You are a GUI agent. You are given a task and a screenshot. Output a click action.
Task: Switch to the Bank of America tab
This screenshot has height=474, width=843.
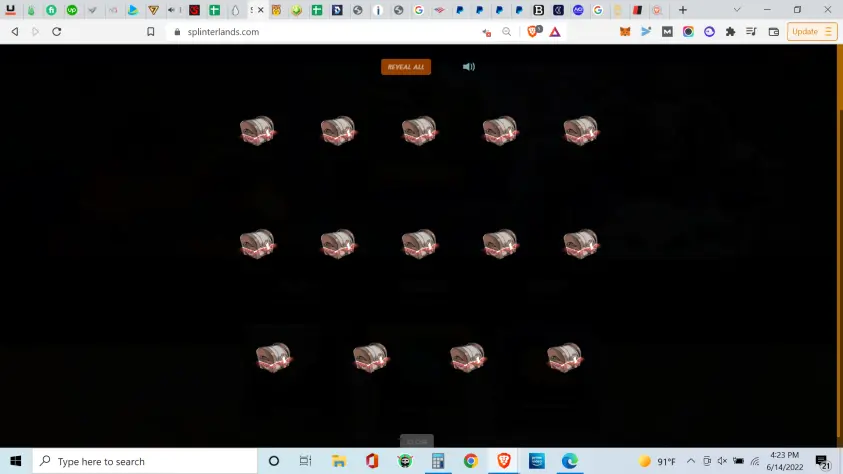(439, 10)
